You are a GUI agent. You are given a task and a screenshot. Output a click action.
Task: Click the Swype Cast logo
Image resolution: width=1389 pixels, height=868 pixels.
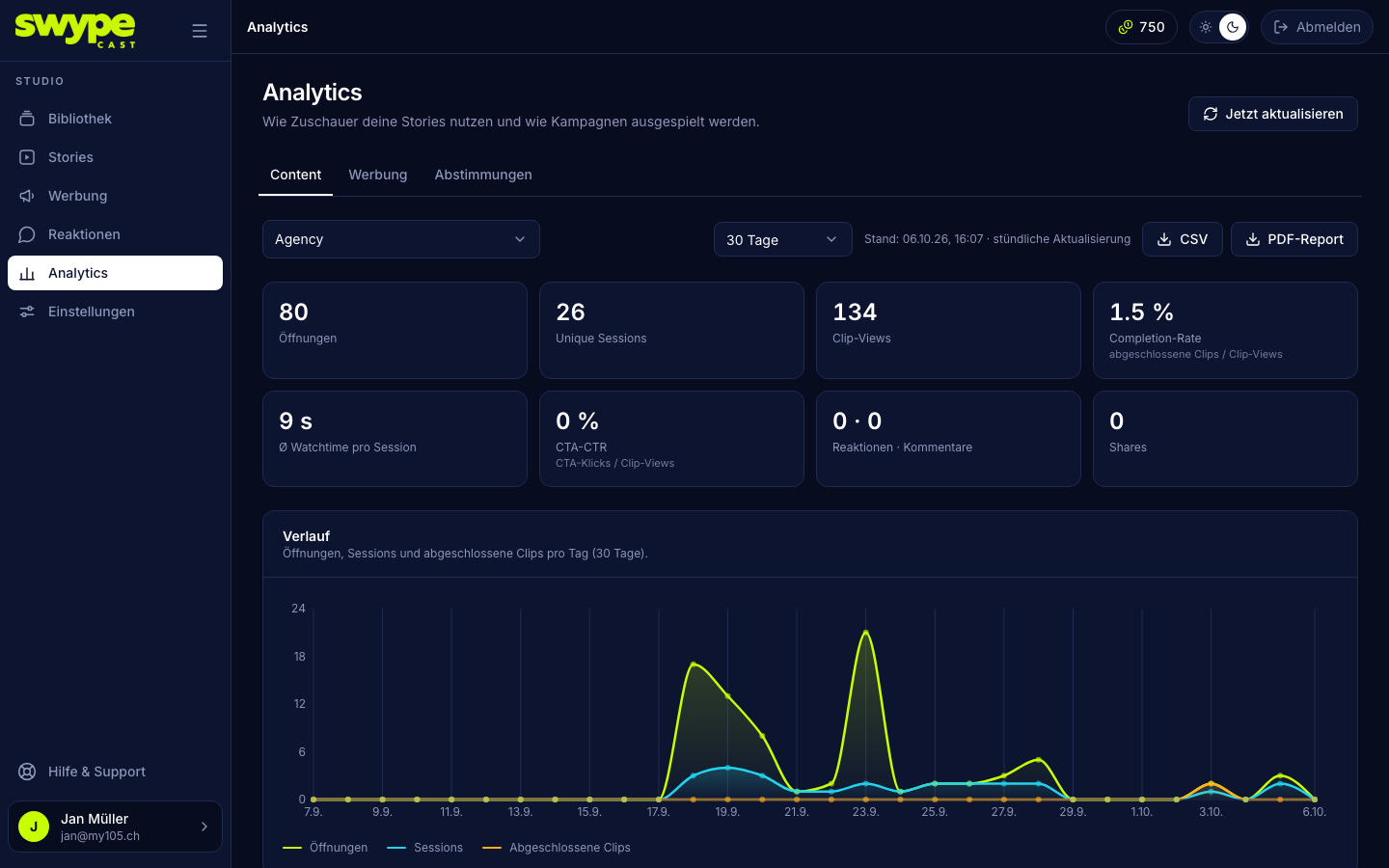click(x=75, y=30)
